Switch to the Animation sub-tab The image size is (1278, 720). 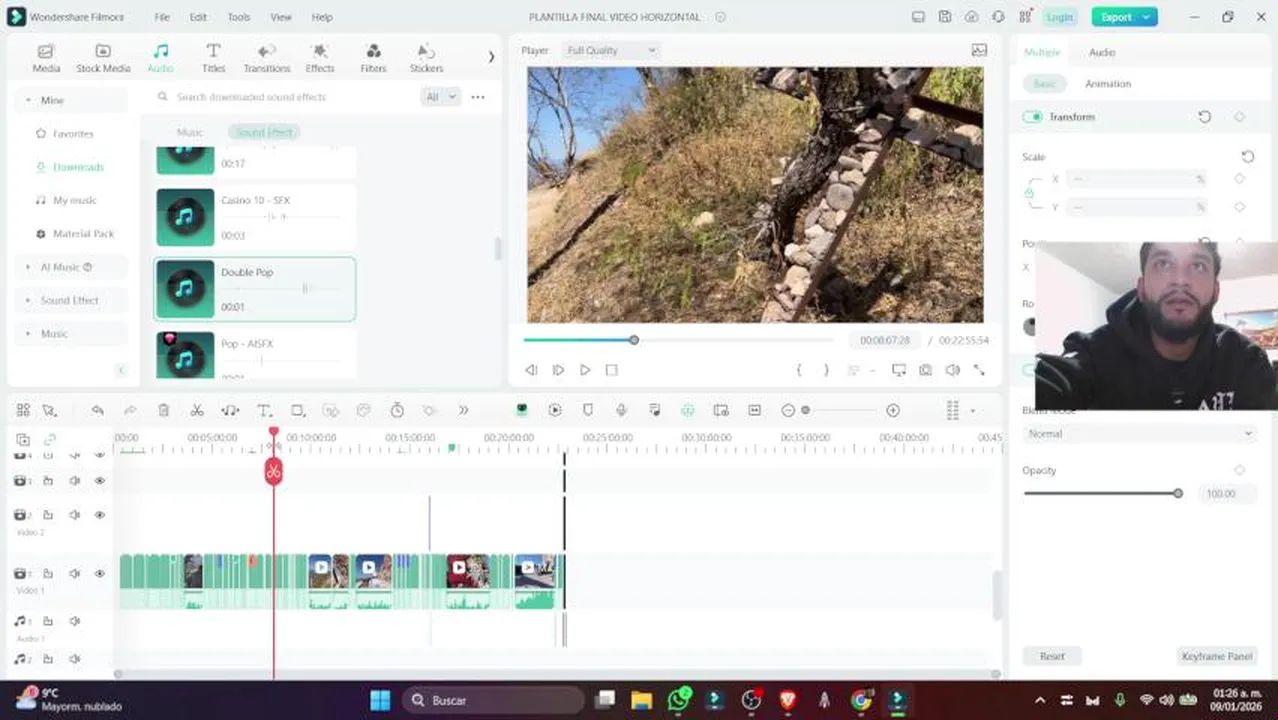[1108, 84]
